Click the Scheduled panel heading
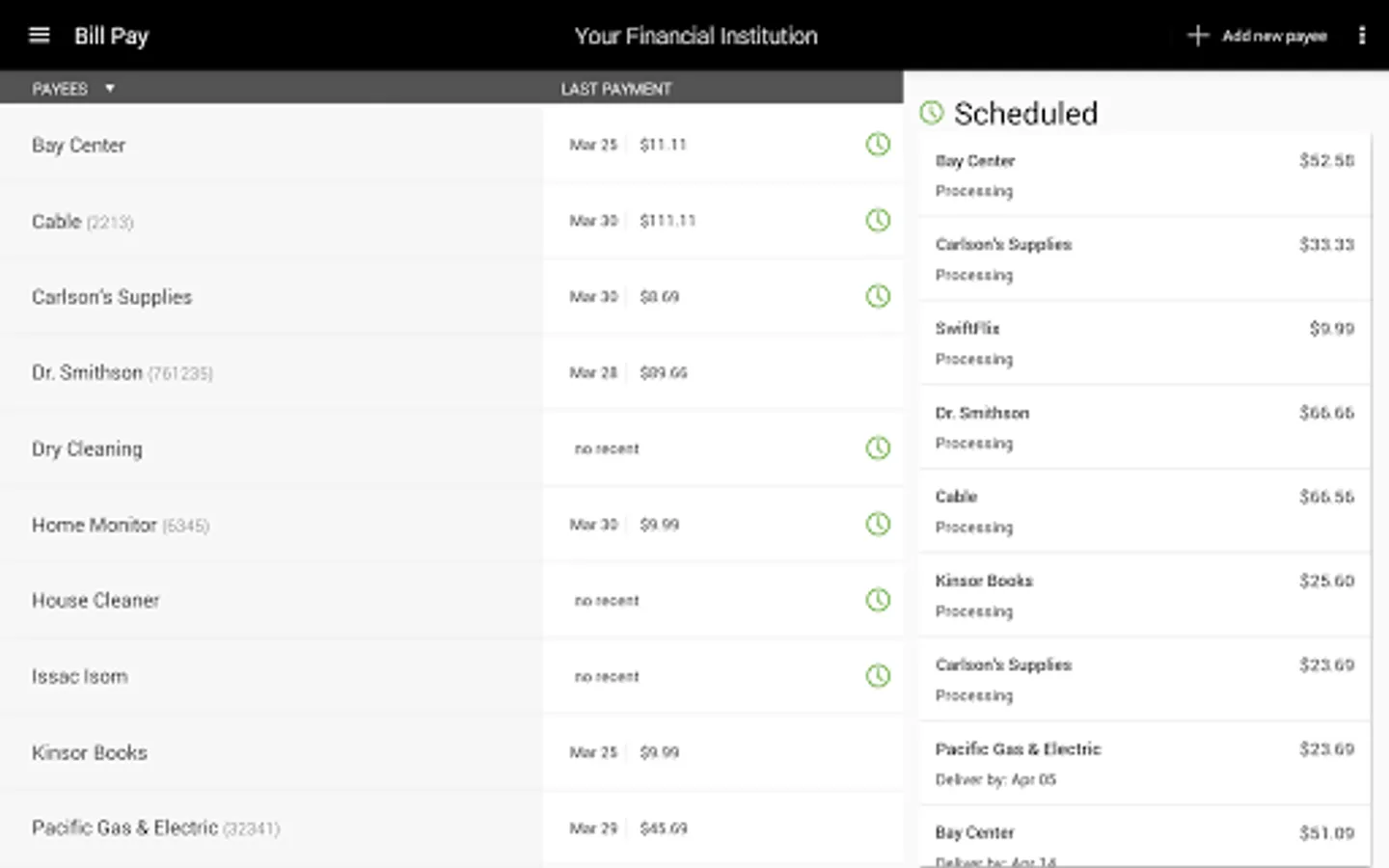The width and height of the screenshot is (1389, 868). (1025, 114)
